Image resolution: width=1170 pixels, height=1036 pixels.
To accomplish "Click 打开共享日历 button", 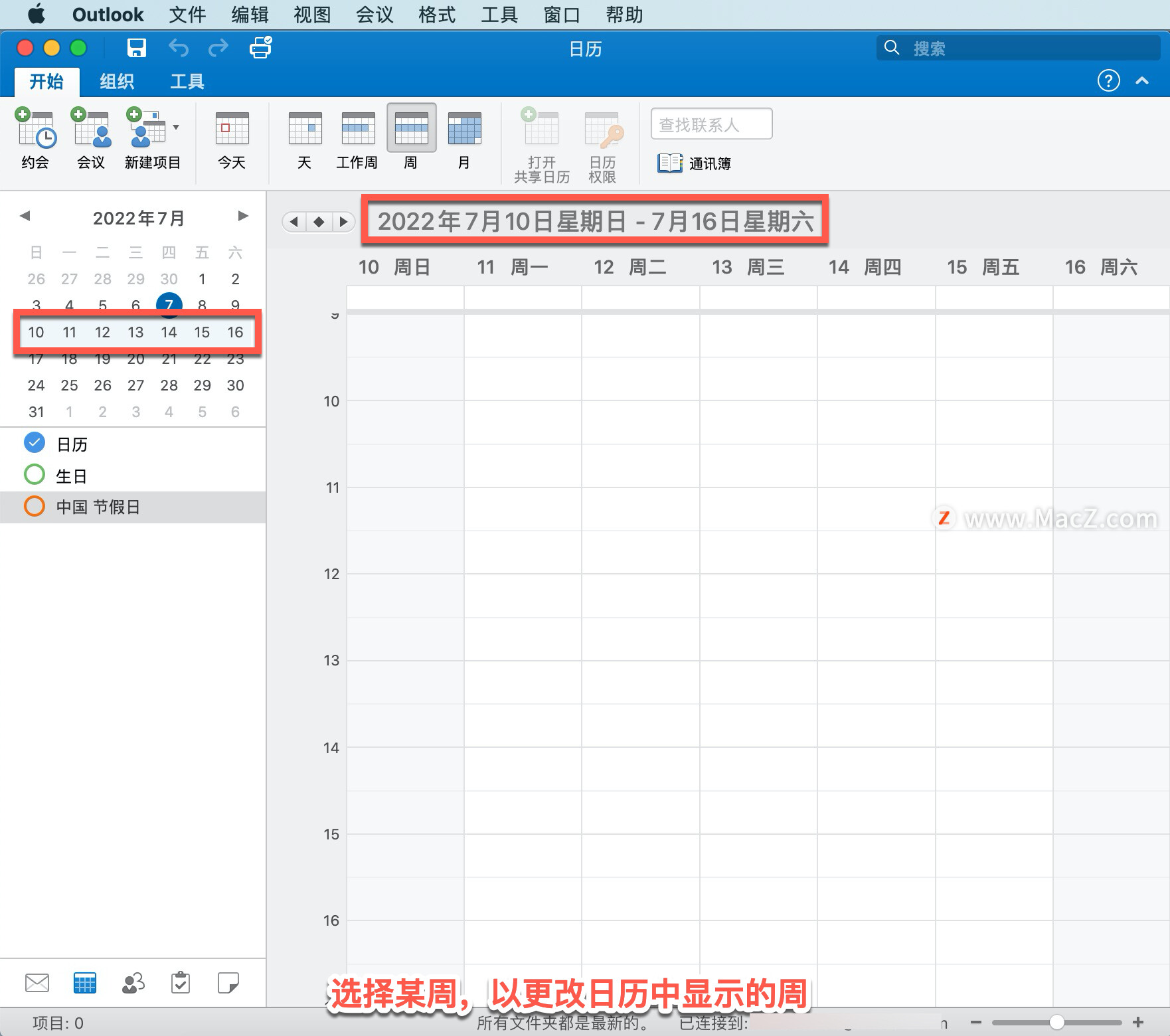I will (542, 145).
